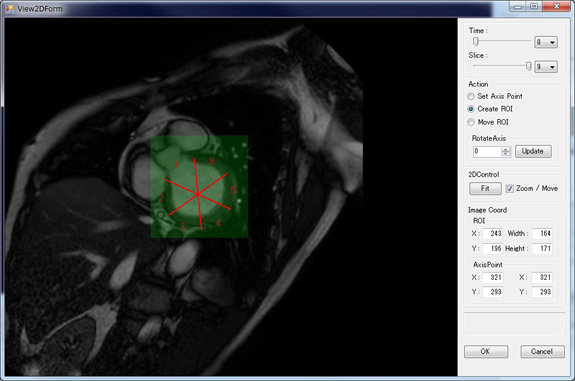
Task: Click the red axis center point
Action: (x=198, y=194)
